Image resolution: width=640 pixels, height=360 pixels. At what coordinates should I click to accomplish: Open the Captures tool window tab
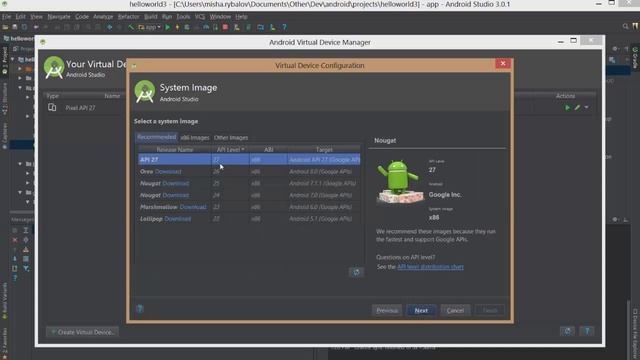click(x=4, y=136)
